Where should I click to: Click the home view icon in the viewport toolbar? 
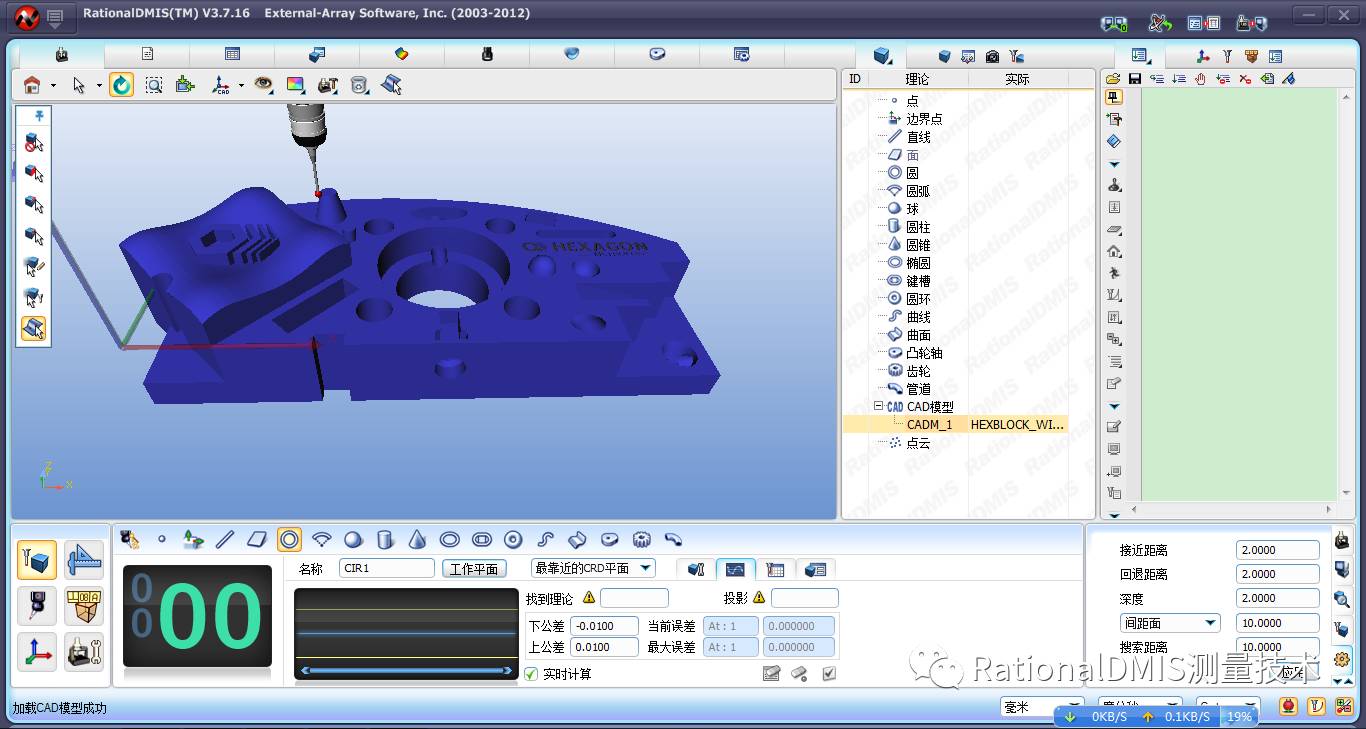(x=32, y=86)
